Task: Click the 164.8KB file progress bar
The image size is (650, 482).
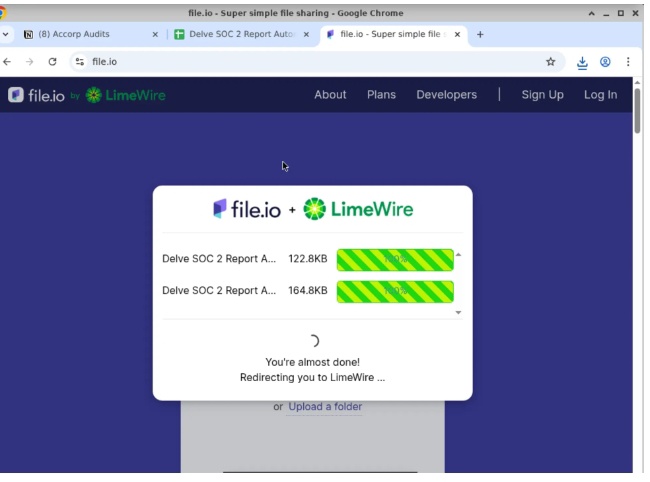Action: click(395, 292)
